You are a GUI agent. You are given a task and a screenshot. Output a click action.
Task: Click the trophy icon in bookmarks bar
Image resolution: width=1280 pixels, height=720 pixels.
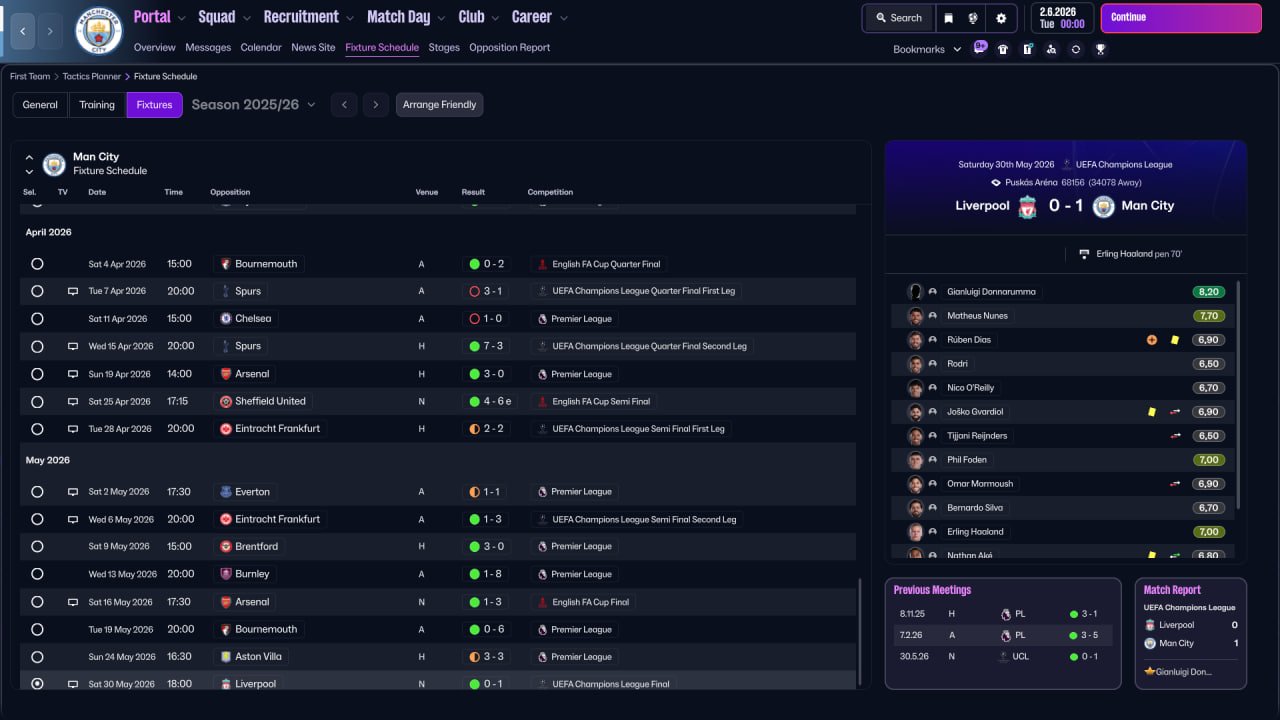[1100, 49]
